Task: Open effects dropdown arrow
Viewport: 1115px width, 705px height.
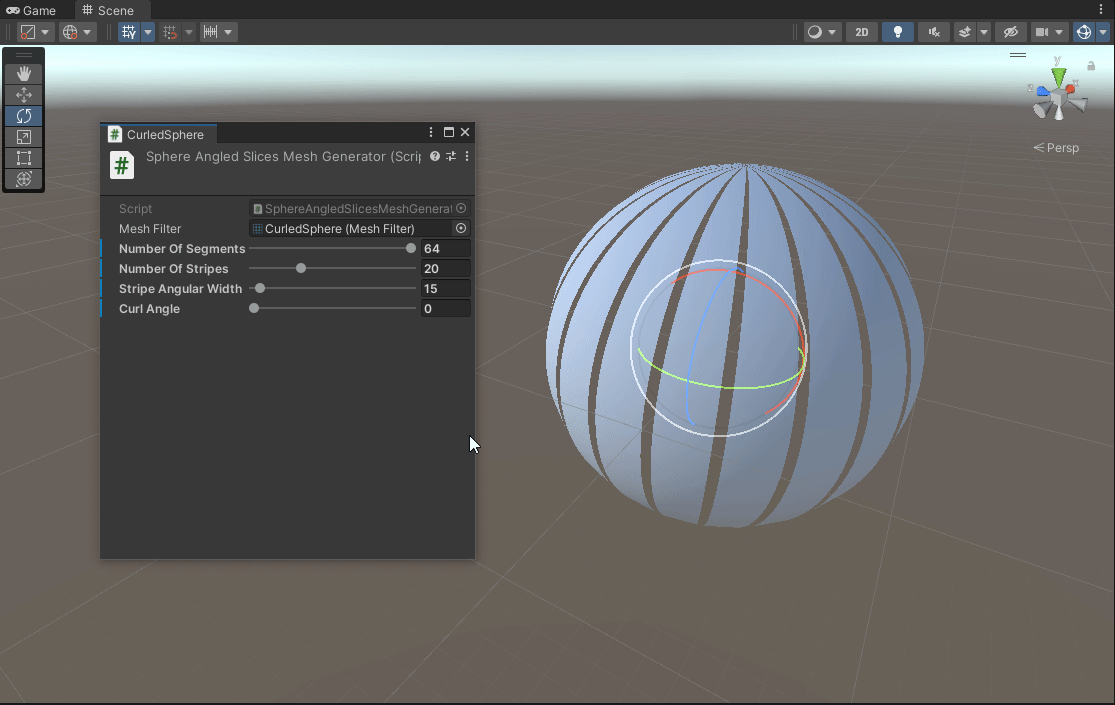Action: coord(983,32)
